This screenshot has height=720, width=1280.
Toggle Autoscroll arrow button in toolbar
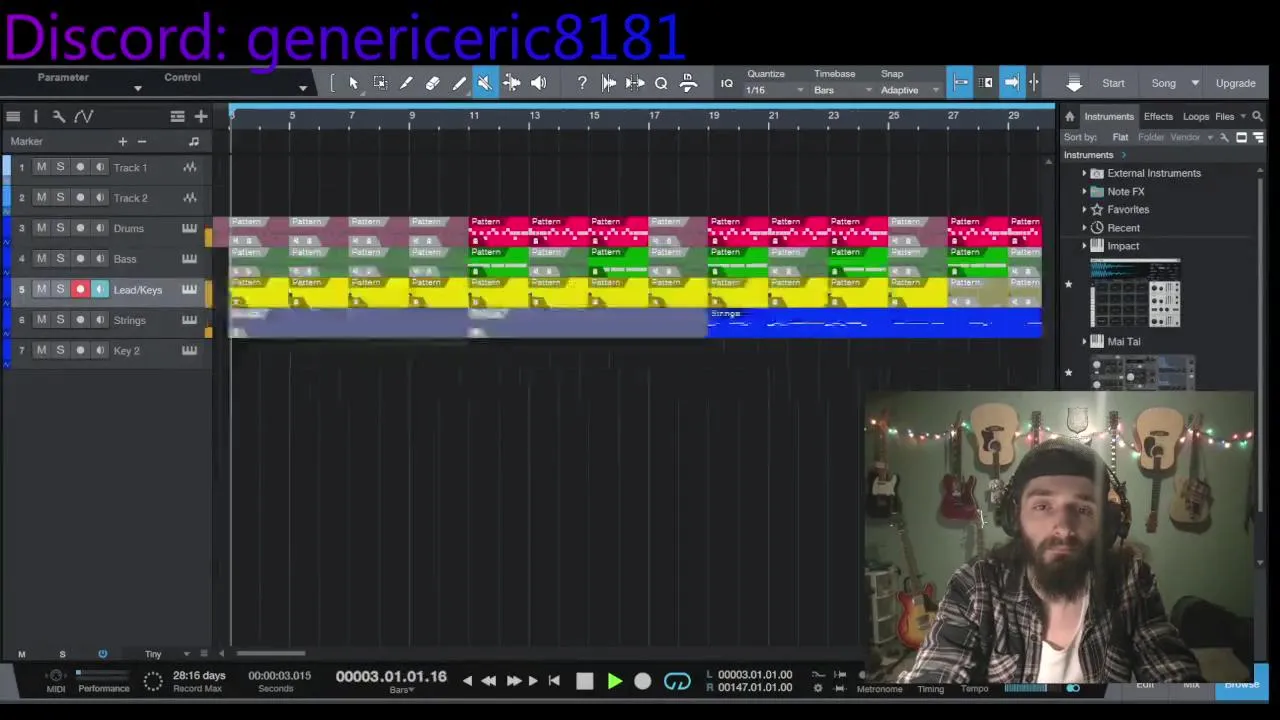point(1012,83)
